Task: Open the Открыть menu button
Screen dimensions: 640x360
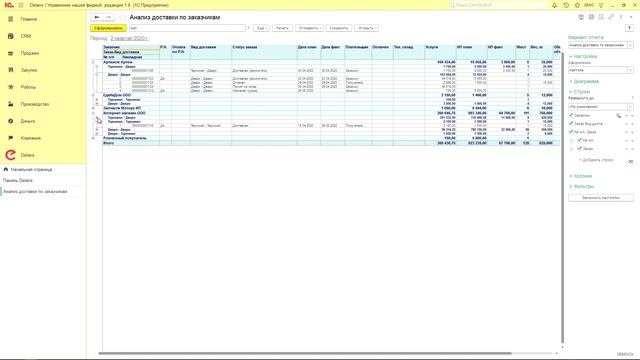Action: [x=367, y=28]
